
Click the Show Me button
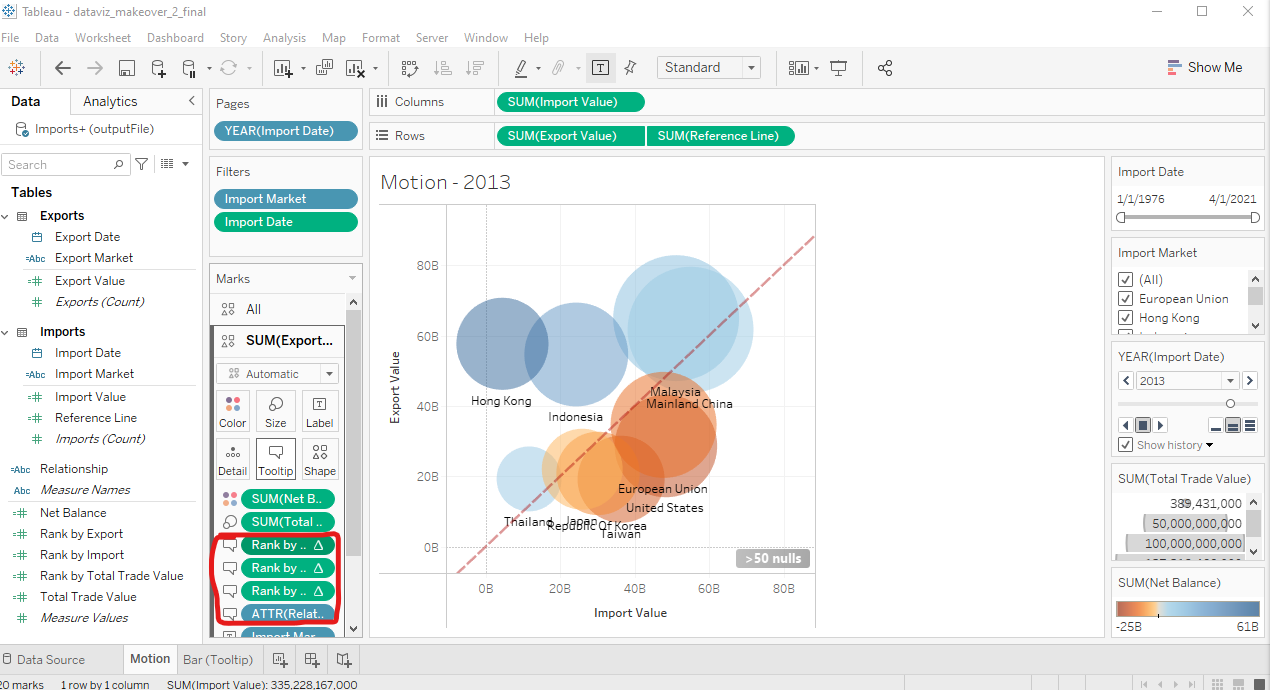[x=1205, y=68]
